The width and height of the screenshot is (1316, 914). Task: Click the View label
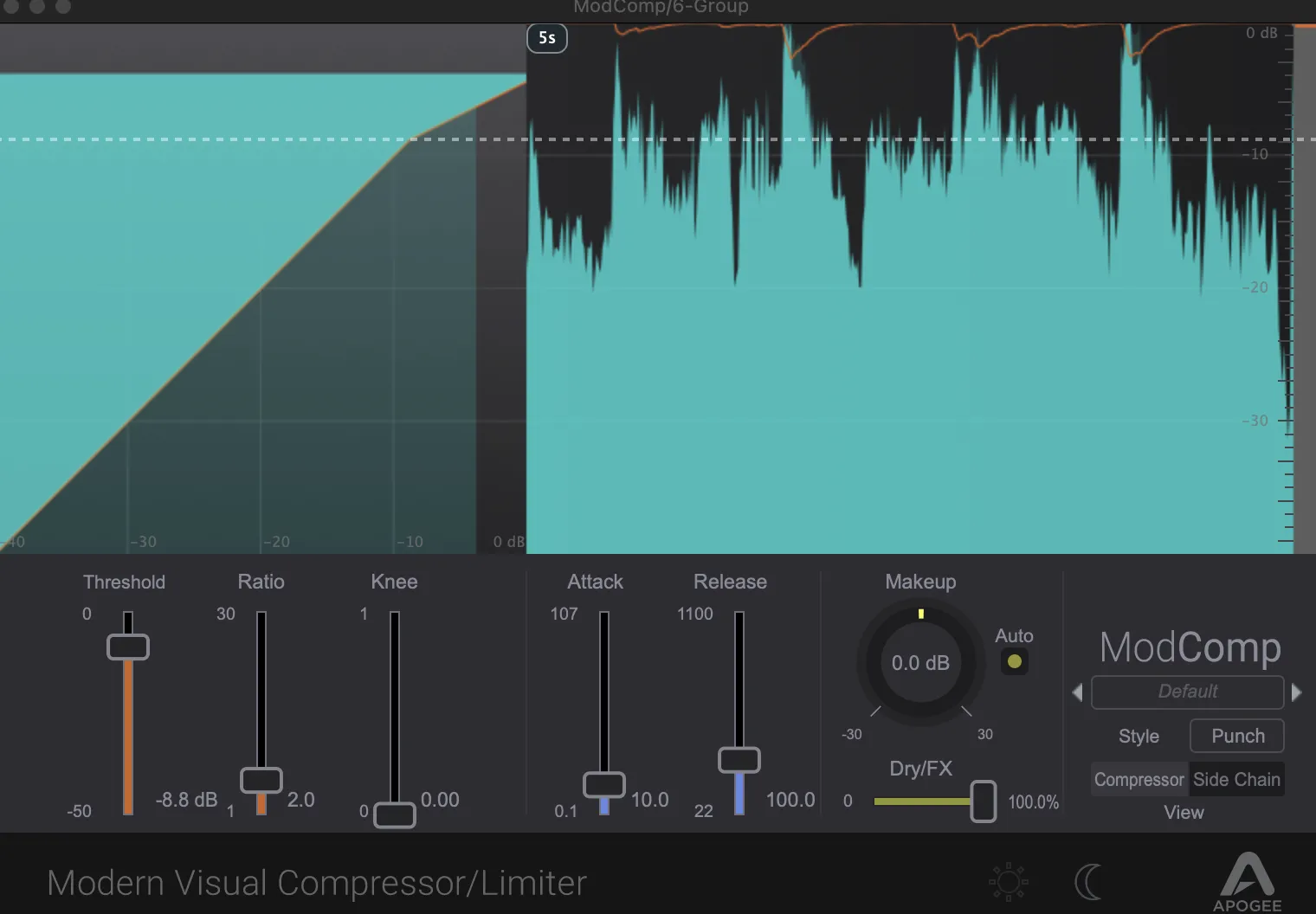[x=1184, y=813]
